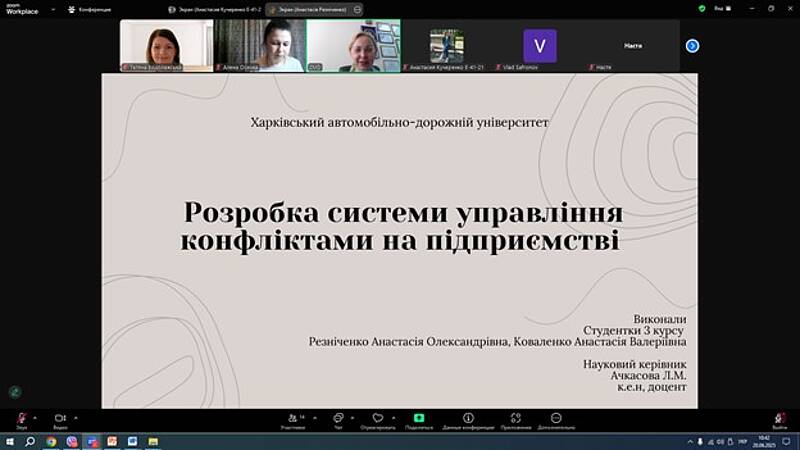This screenshot has width=800, height=450.
Task: Unmute the microphone in Zoom toolbar
Action: pos(21,420)
